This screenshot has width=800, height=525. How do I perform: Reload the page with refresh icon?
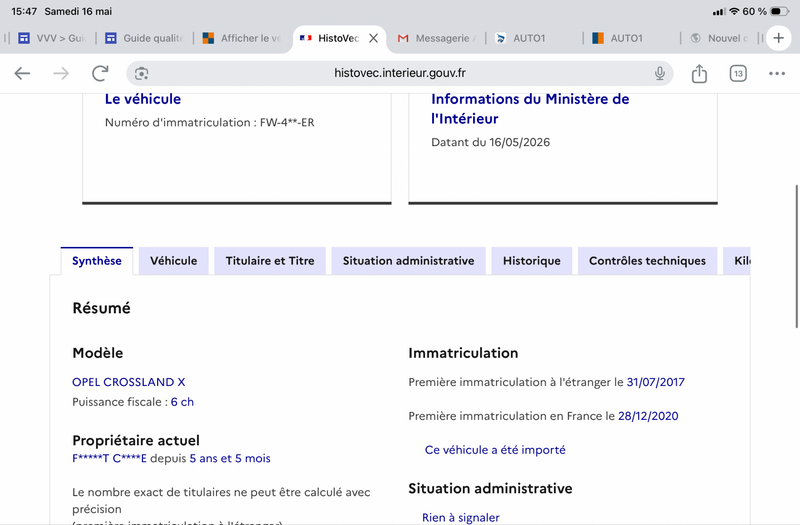coord(100,73)
